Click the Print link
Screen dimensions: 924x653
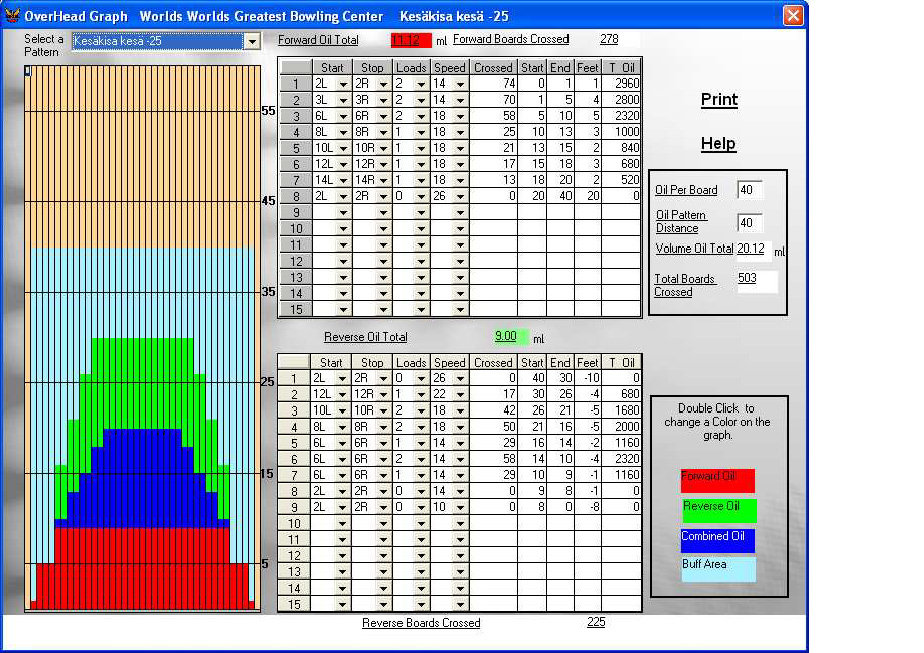pos(719,100)
